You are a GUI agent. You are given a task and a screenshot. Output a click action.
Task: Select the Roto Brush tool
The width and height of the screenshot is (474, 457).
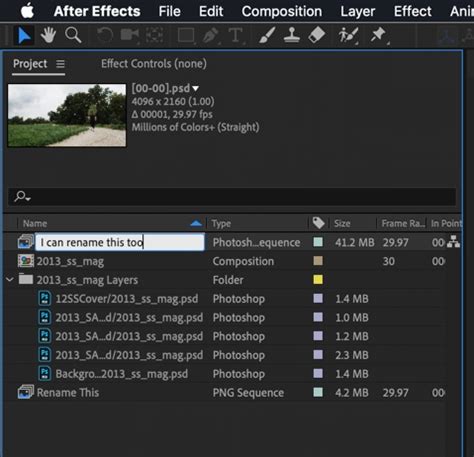[x=348, y=35]
